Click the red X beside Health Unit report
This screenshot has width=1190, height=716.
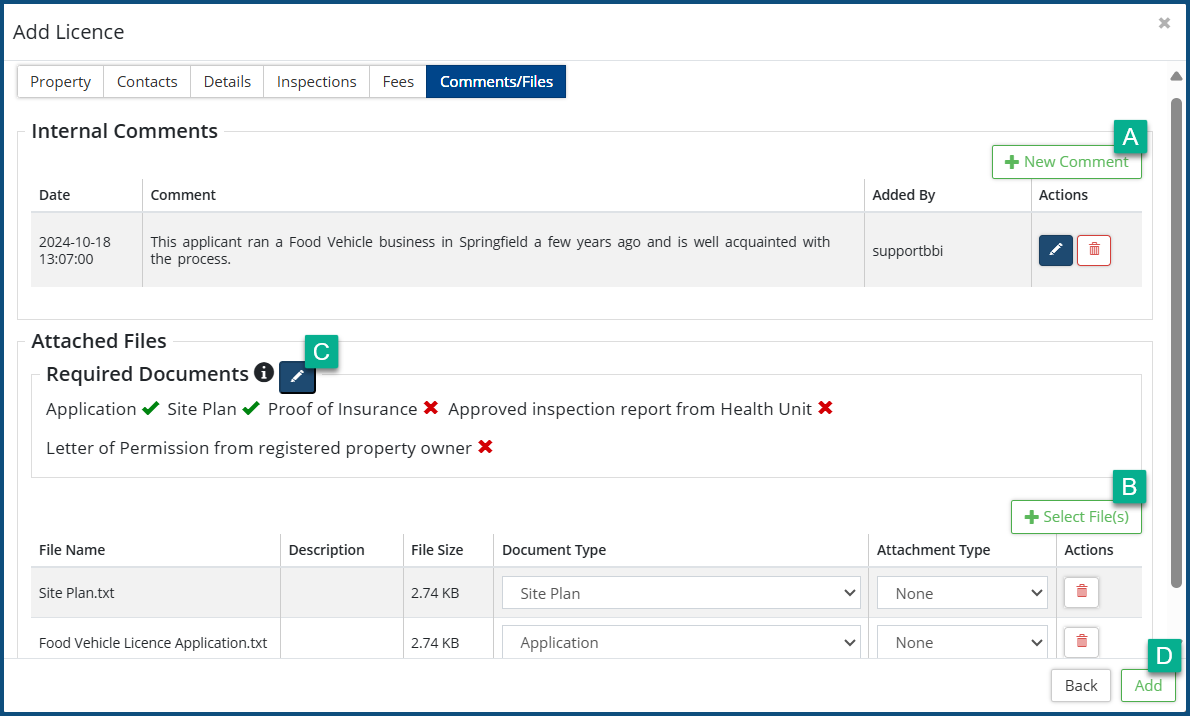(825, 408)
